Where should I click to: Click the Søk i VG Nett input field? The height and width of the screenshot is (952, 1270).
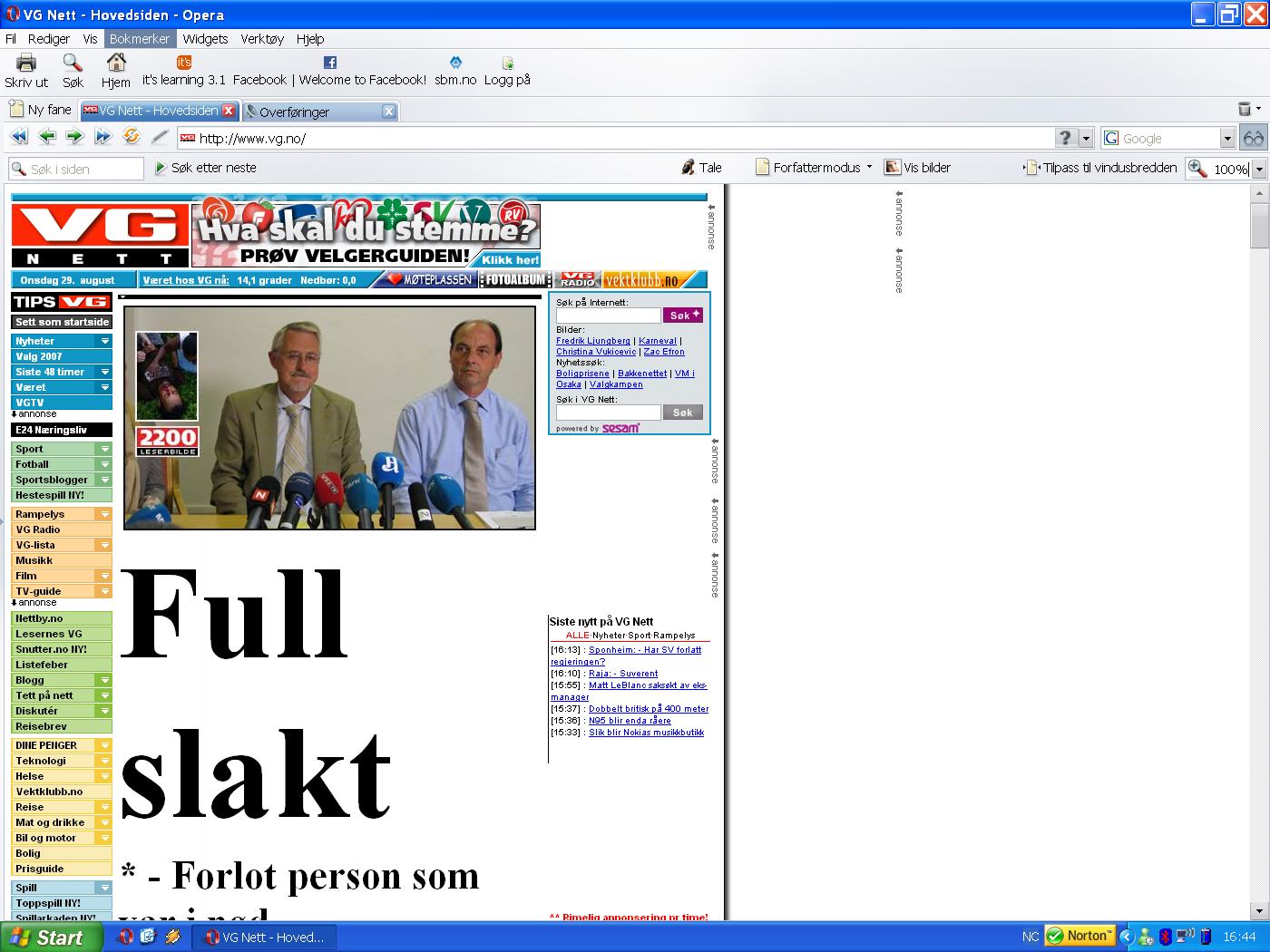pos(609,413)
